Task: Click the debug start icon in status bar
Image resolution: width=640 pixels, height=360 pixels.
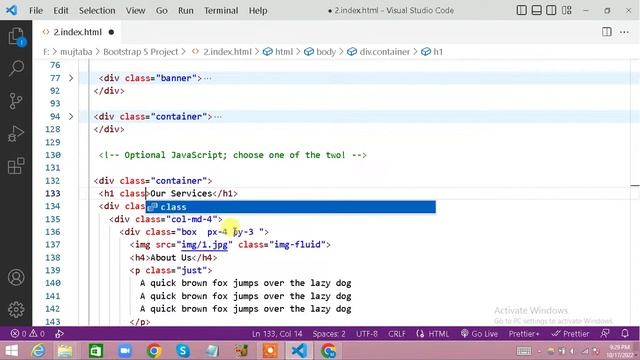Action: [x=60, y=333]
